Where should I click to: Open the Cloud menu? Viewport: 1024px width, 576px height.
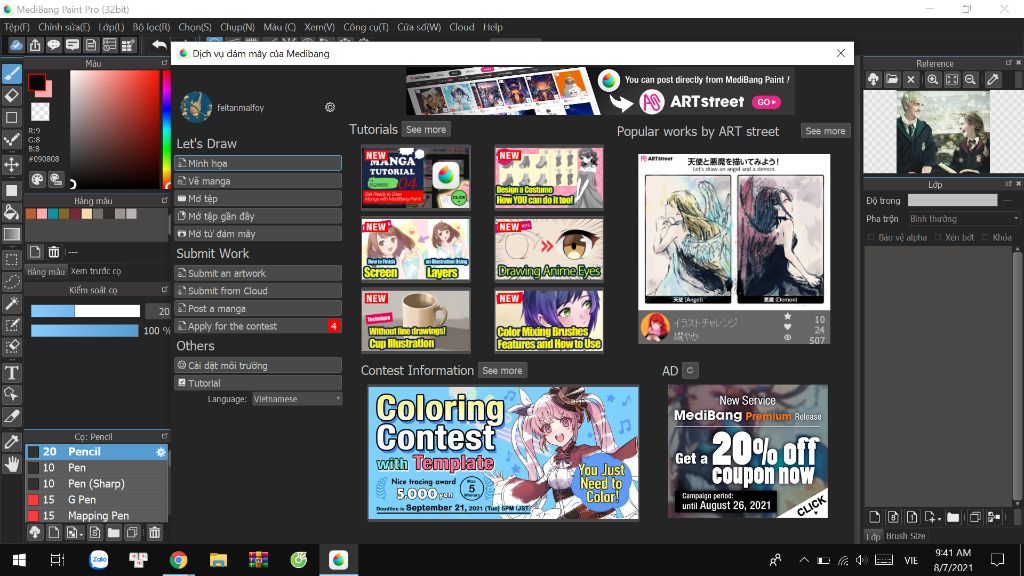tap(462, 27)
